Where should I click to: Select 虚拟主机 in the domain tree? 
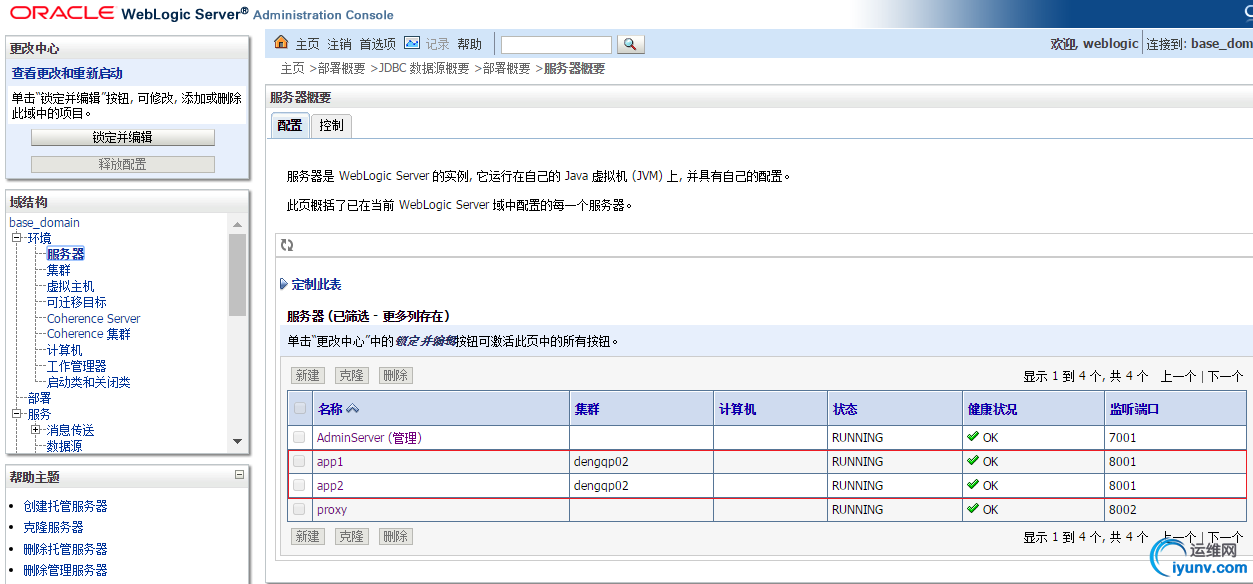click(x=71, y=286)
